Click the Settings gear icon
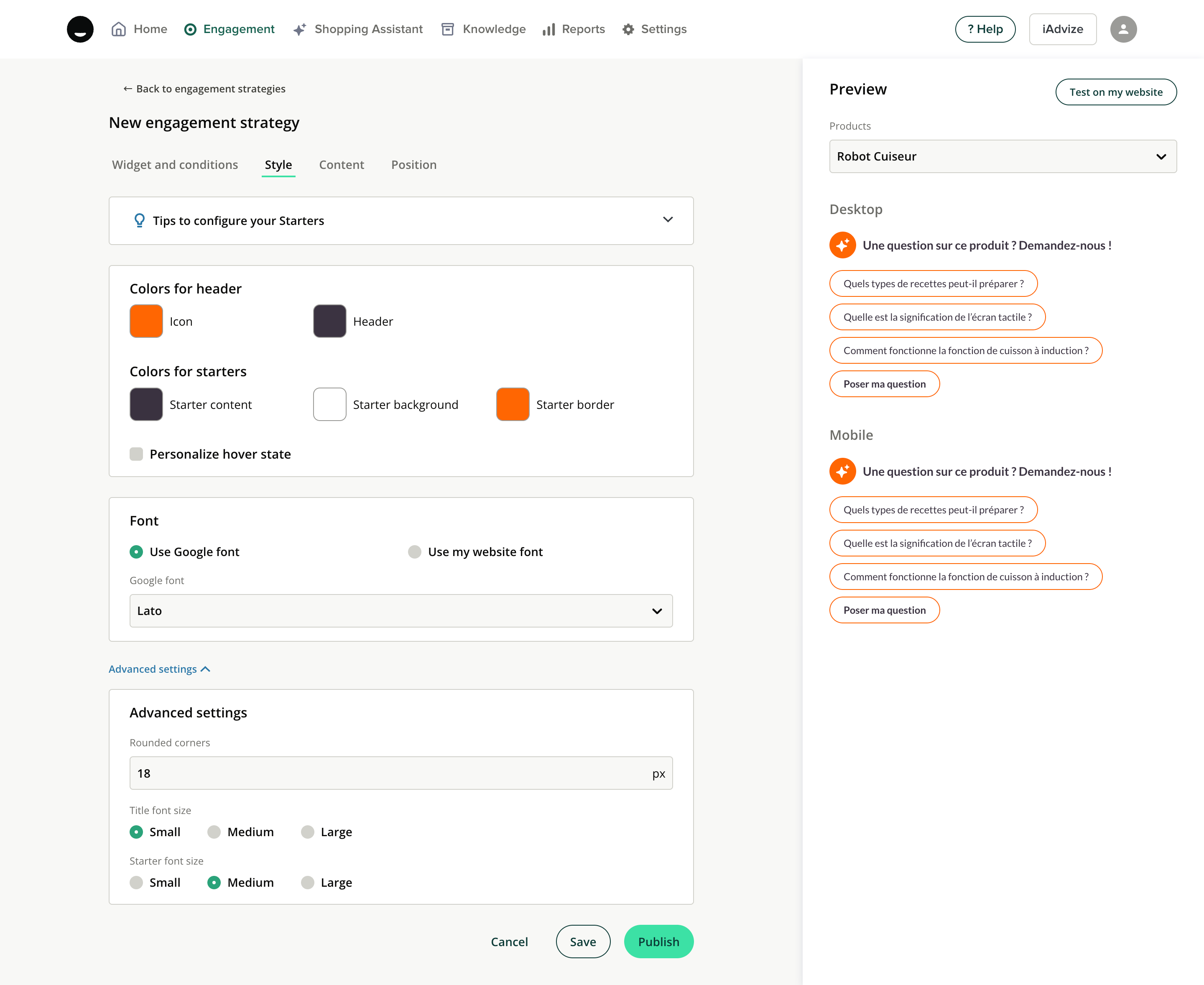This screenshot has height=985, width=1204. 628,30
